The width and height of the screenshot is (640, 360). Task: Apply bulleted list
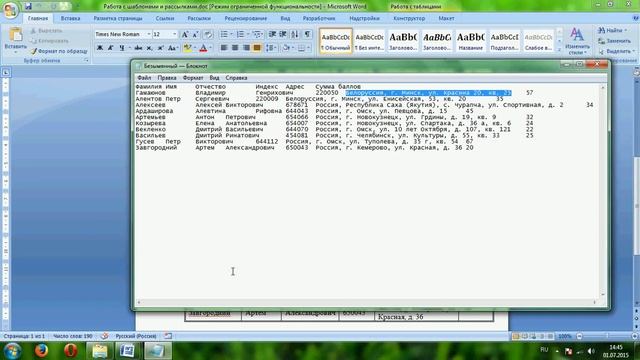point(224,34)
